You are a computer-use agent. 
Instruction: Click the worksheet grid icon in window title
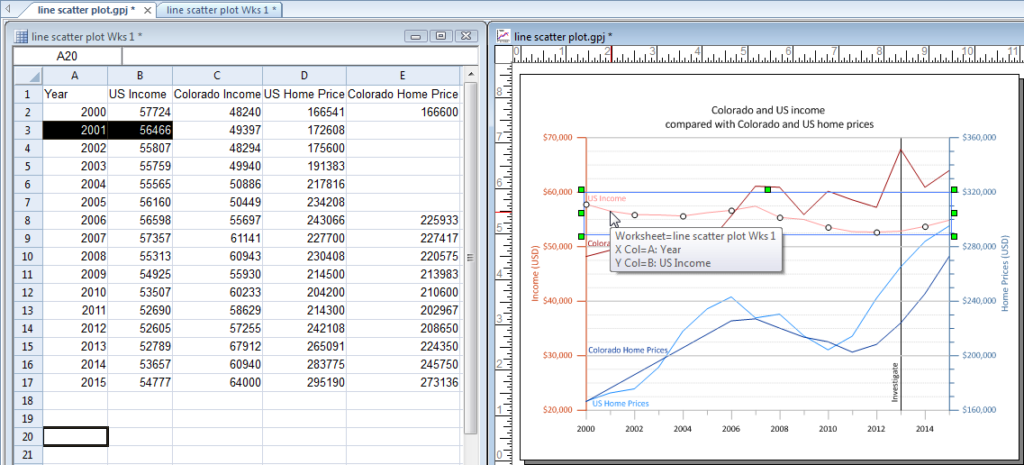[22, 36]
